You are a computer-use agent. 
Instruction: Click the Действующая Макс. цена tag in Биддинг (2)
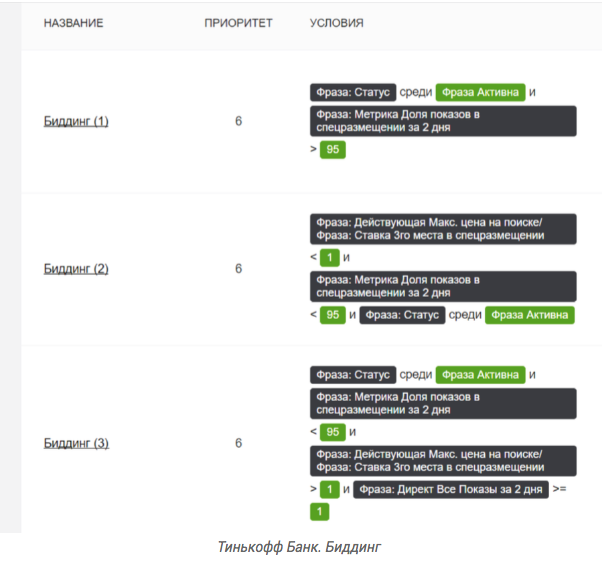click(443, 229)
